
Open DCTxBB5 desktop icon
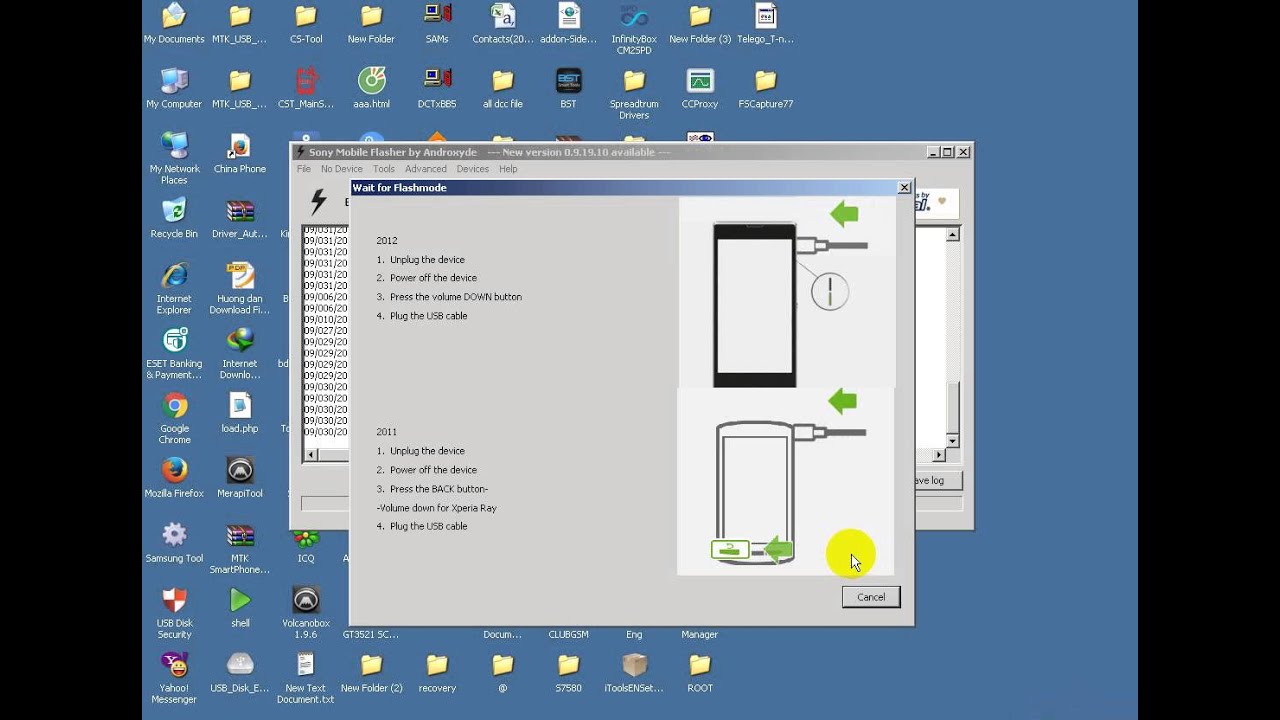click(437, 89)
